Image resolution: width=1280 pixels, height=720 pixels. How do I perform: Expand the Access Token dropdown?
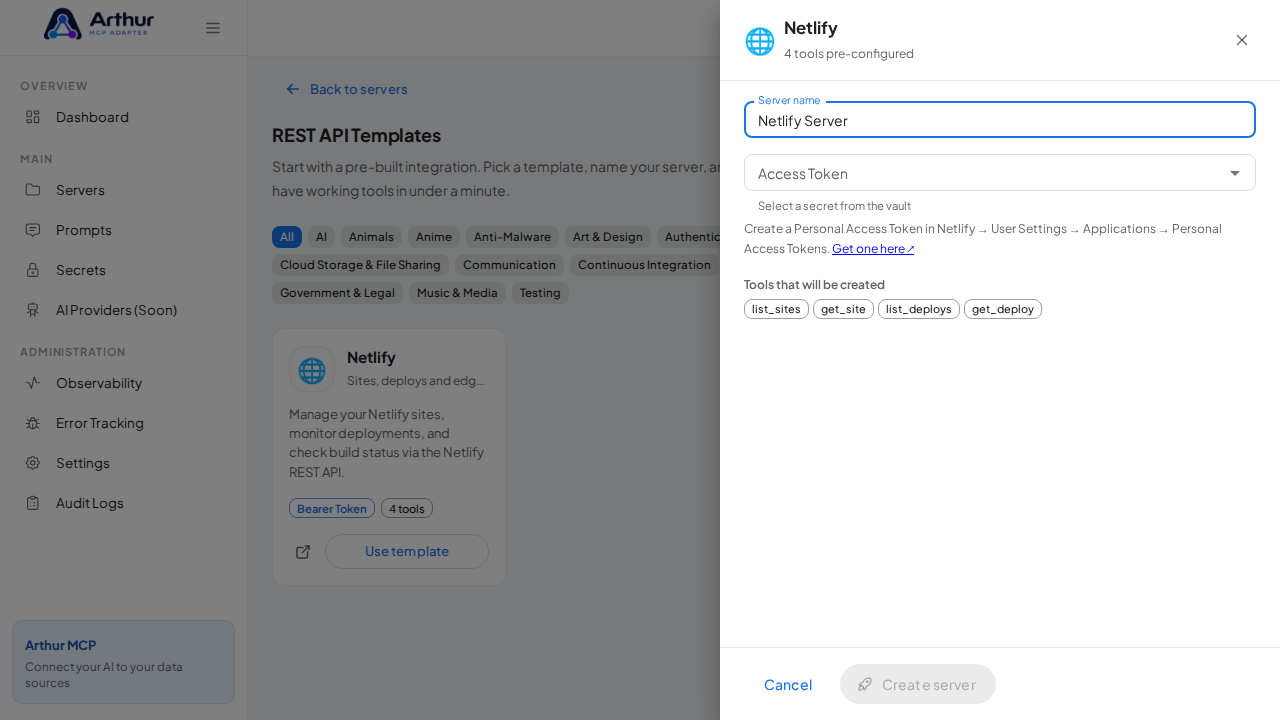click(x=999, y=173)
